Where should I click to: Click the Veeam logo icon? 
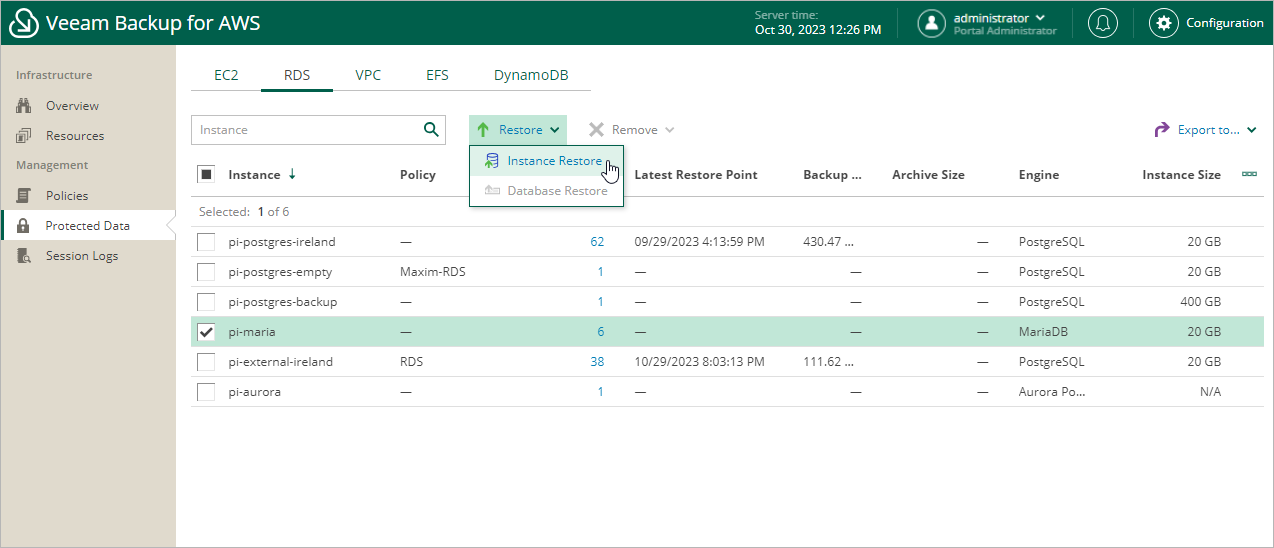(x=23, y=23)
